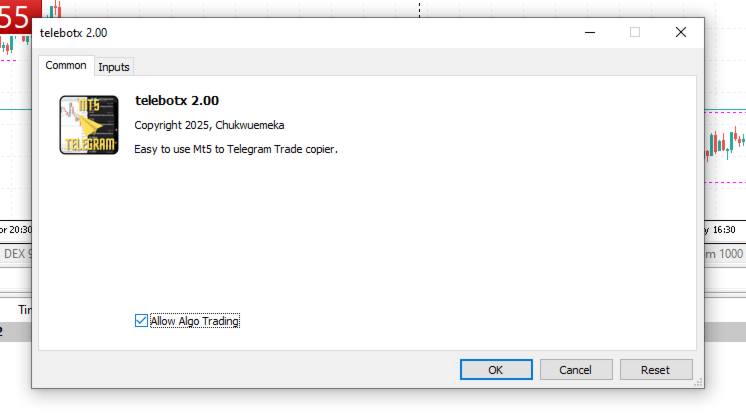Minimize the telebotx 2.00 window
746x419 pixels.
coord(590,32)
